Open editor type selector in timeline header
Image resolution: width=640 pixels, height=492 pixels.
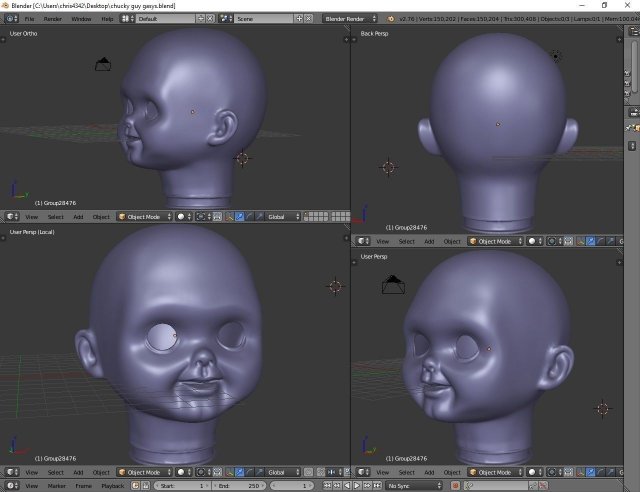[x=11, y=486]
